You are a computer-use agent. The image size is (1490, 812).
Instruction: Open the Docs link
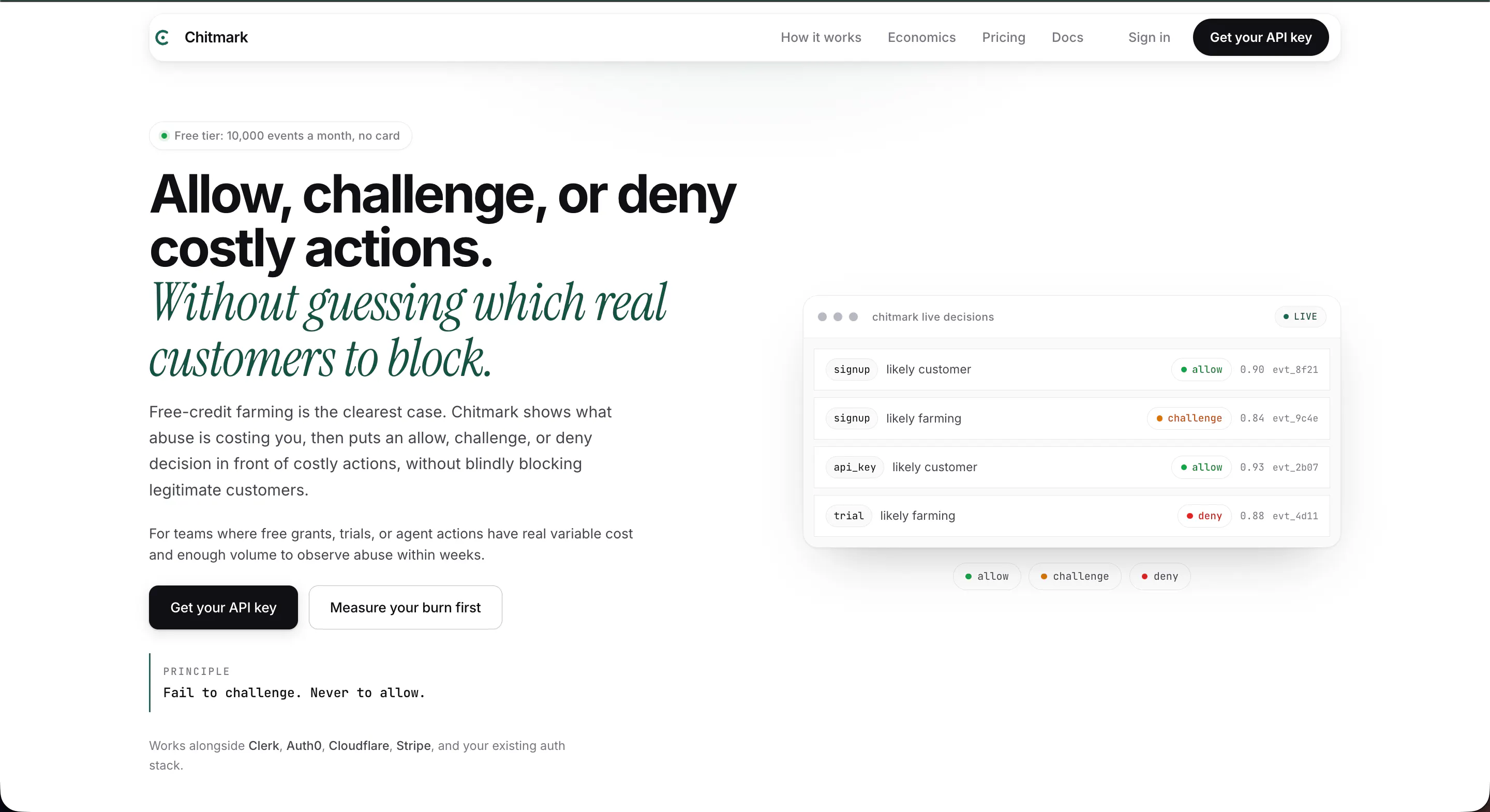click(x=1067, y=38)
